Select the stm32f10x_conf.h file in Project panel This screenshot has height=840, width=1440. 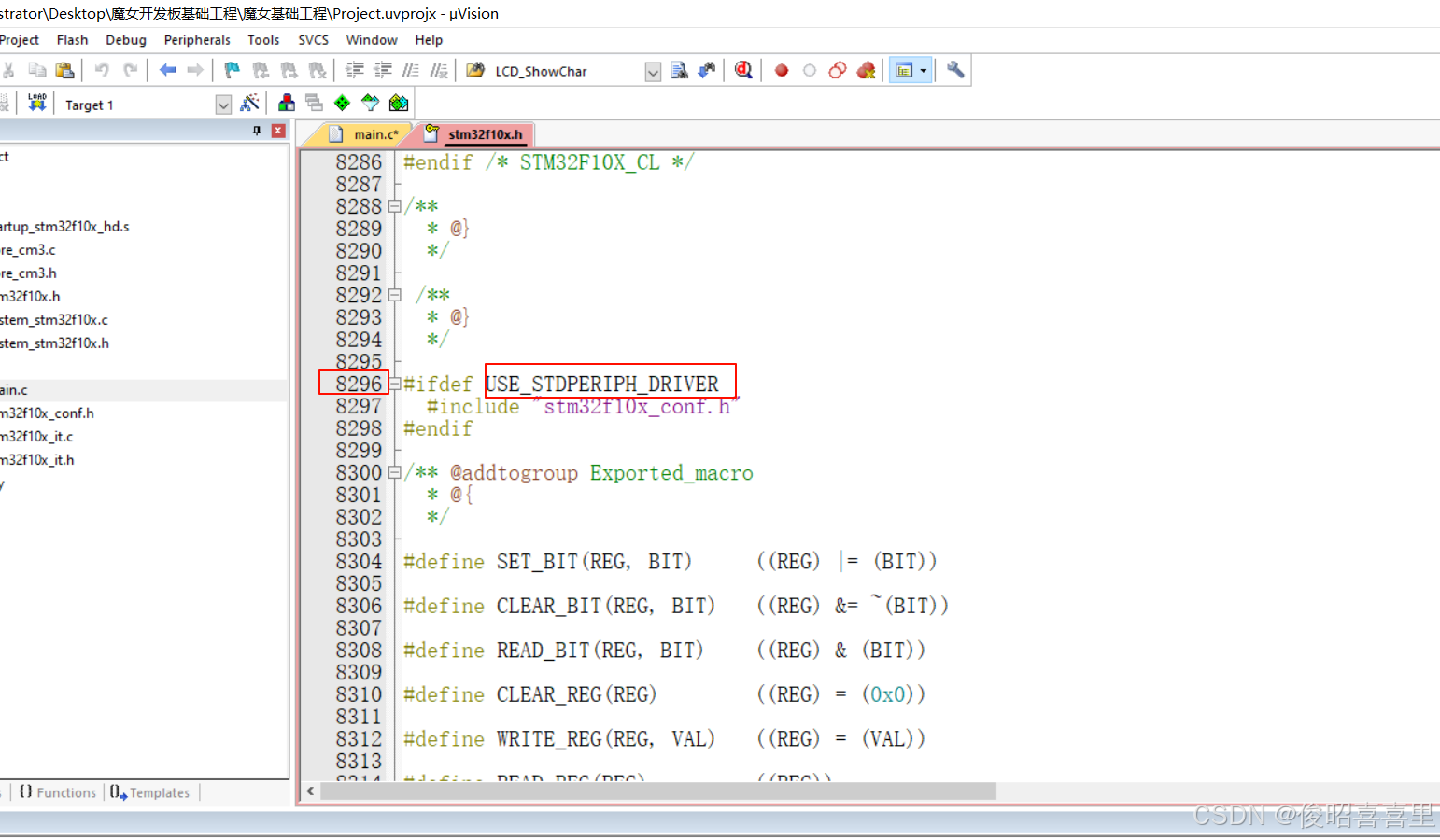49,413
